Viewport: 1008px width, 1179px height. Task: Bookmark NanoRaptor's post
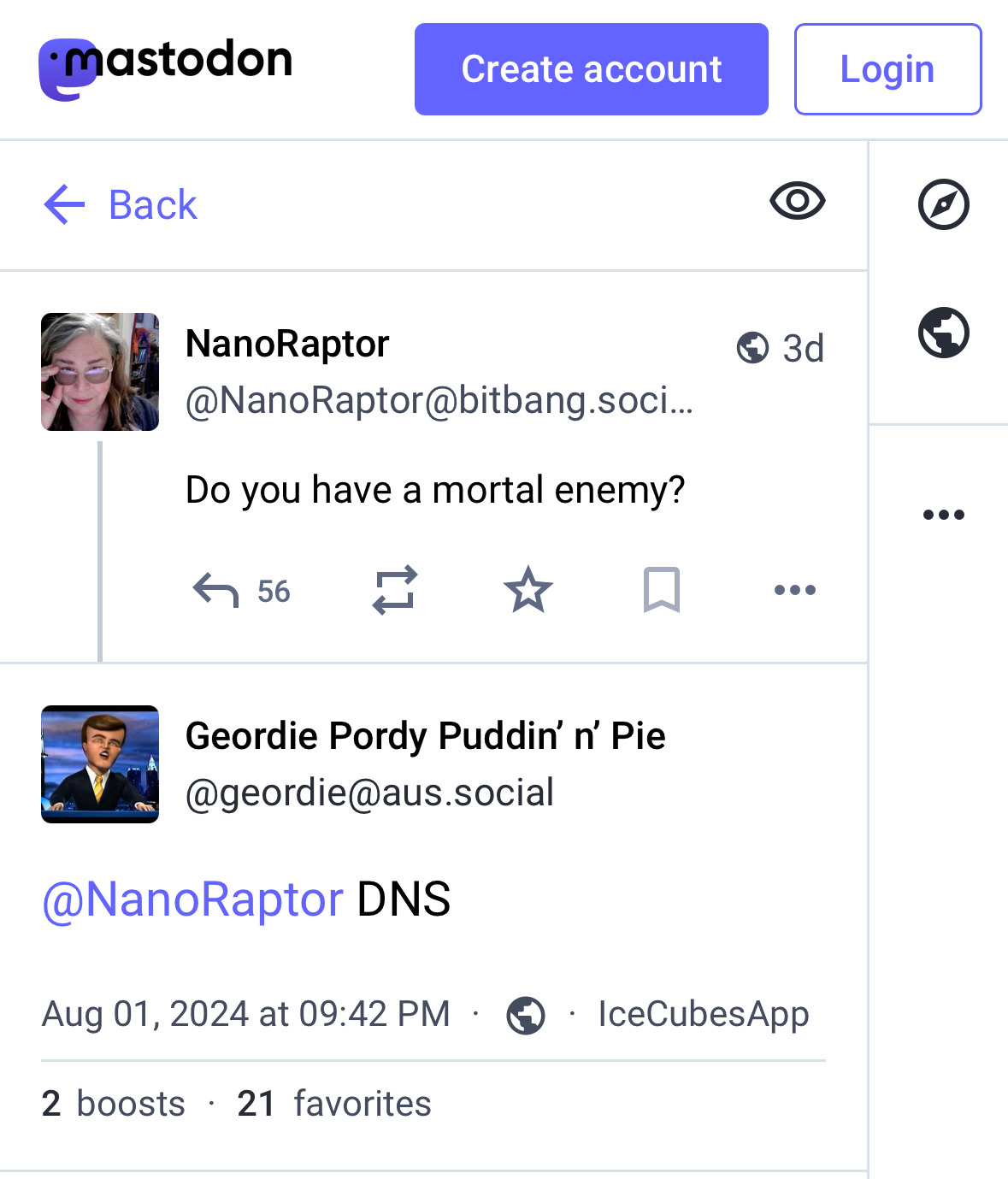click(x=661, y=590)
